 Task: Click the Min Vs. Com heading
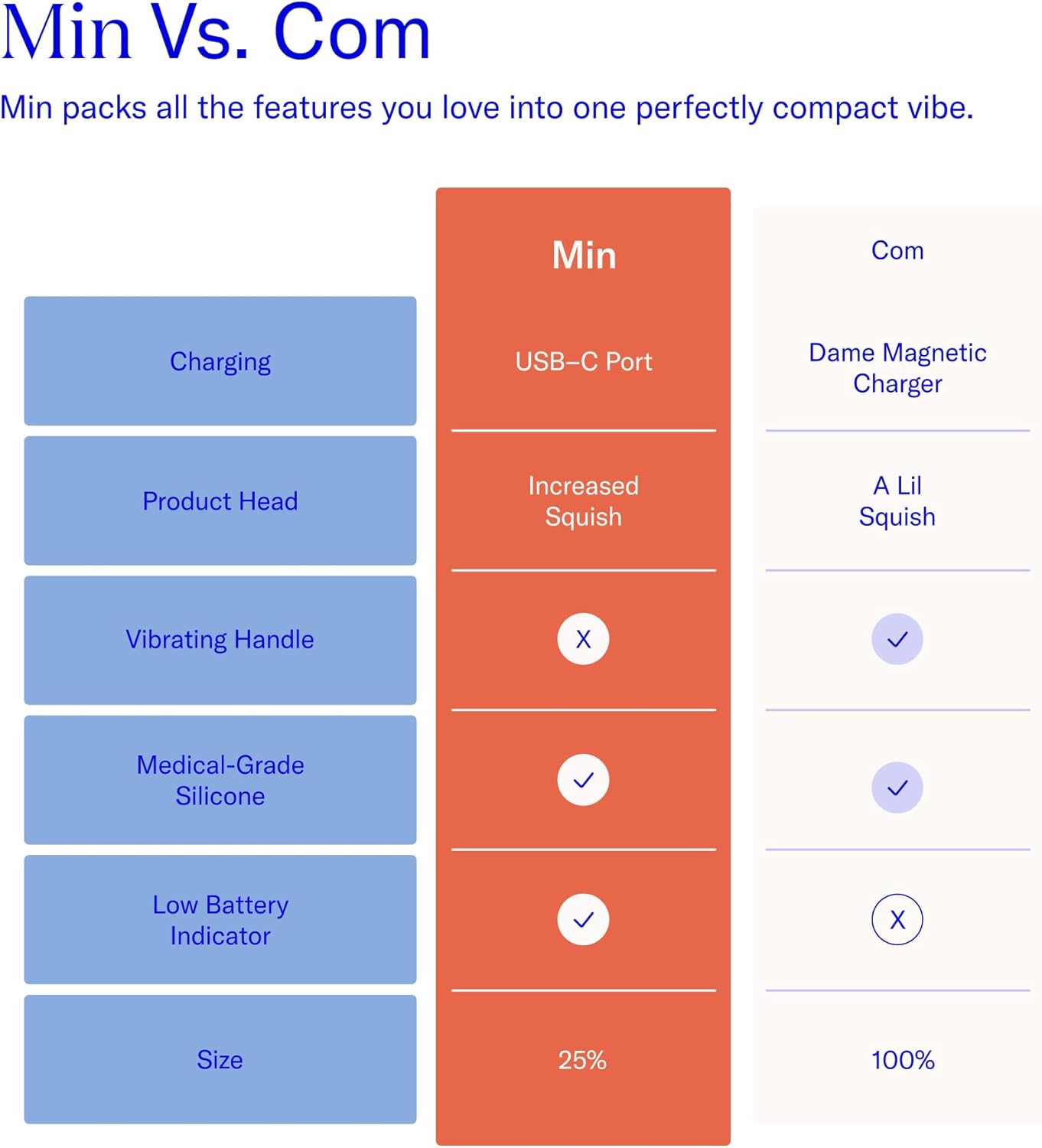point(217,33)
